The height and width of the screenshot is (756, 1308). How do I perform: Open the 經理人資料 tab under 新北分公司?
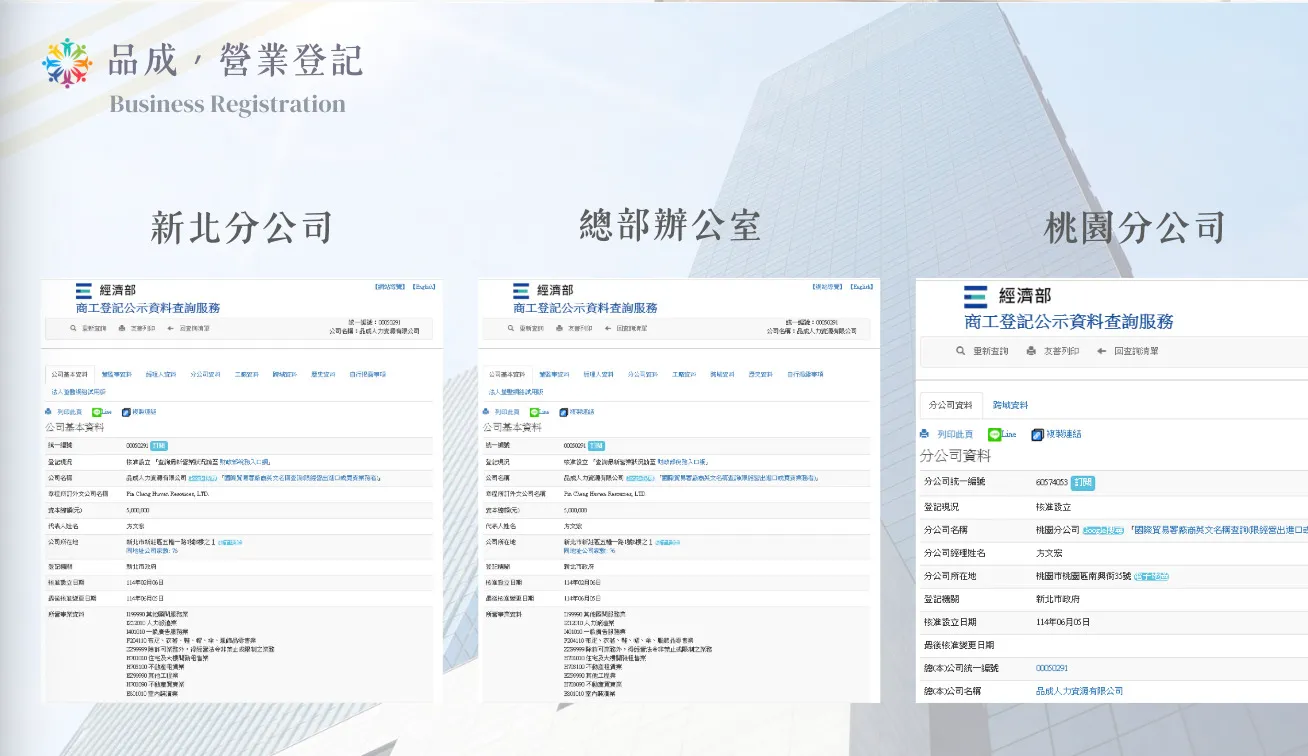coord(161,374)
